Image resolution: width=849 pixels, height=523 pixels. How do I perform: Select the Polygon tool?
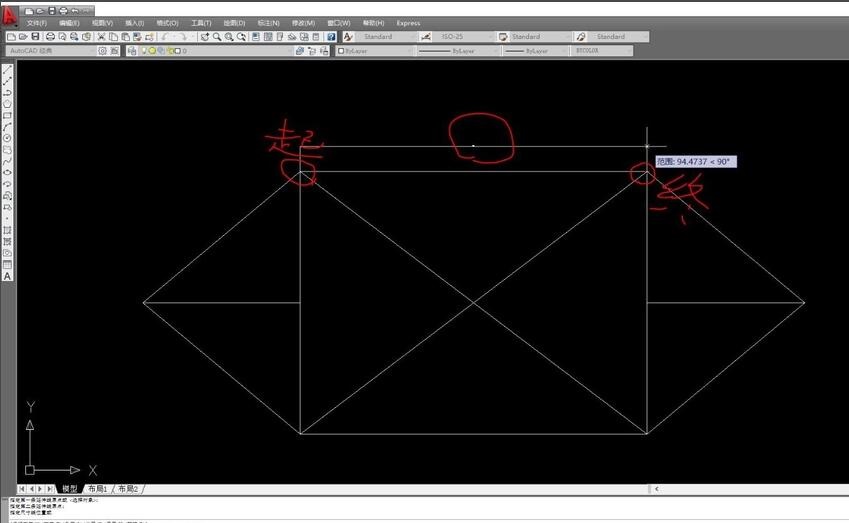(8, 104)
